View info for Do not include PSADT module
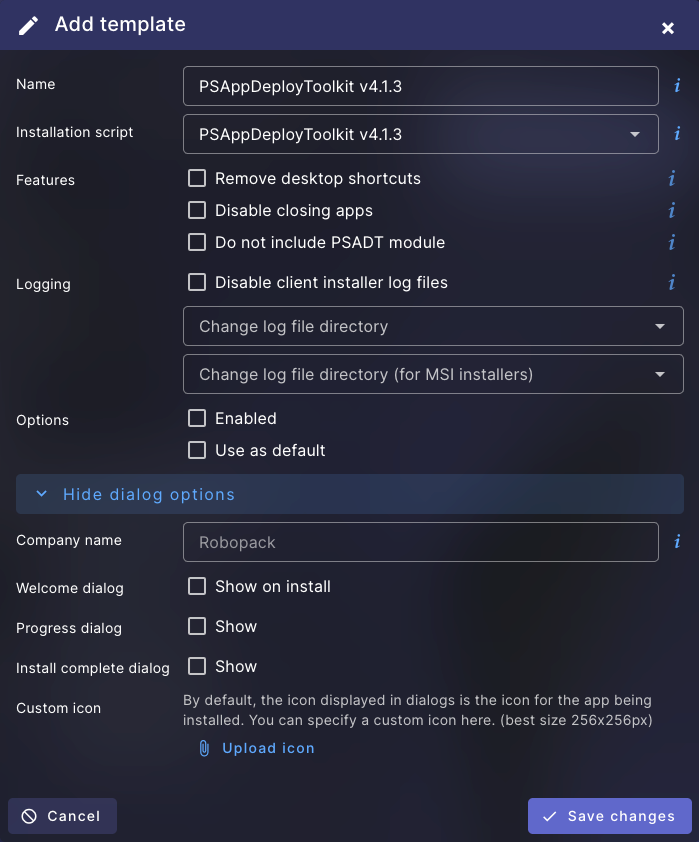This screenshot has height=842, width=699. (x=672, y=242)
